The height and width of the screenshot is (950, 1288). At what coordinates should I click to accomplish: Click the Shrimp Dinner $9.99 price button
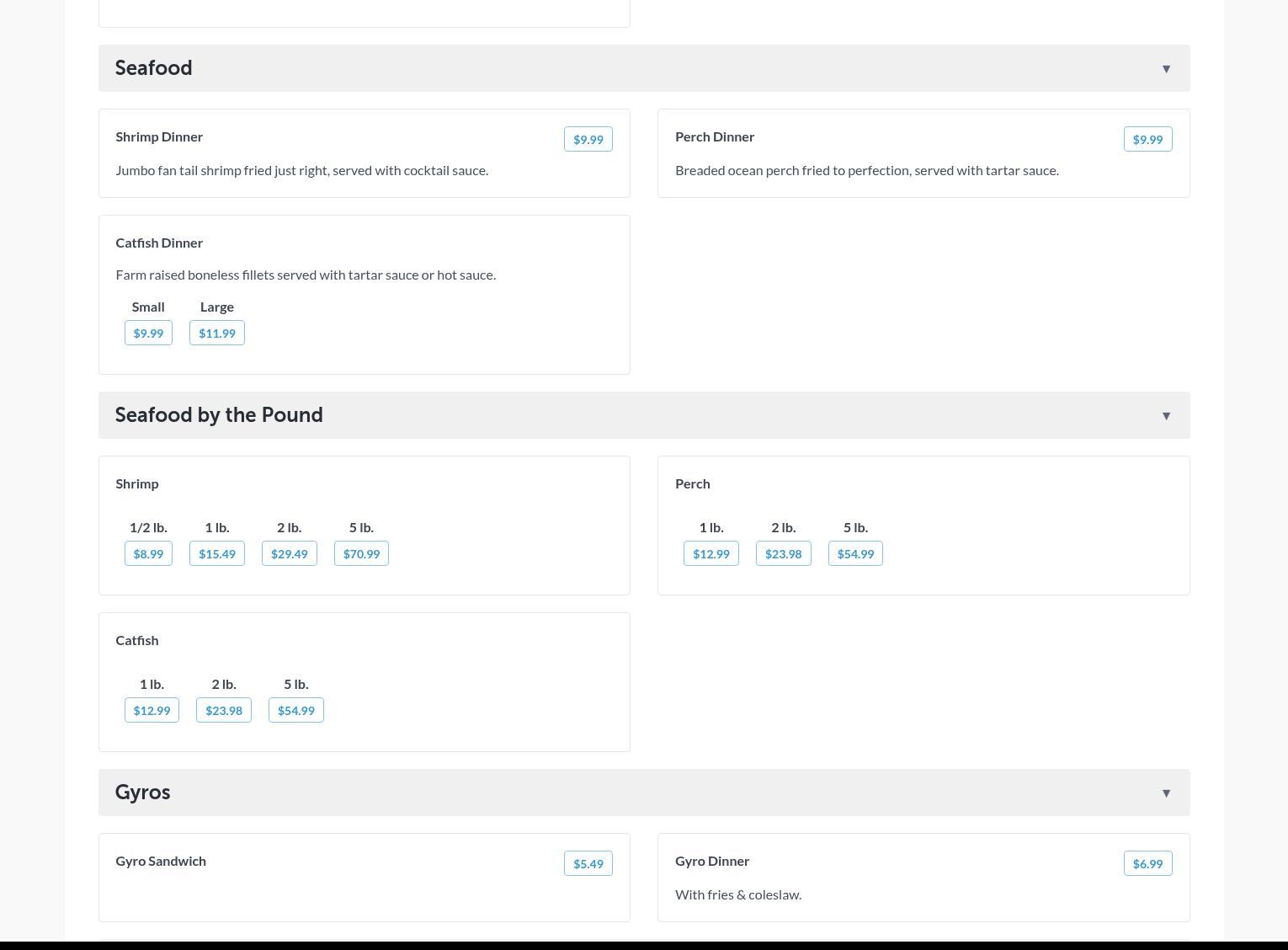pos(588,140)
